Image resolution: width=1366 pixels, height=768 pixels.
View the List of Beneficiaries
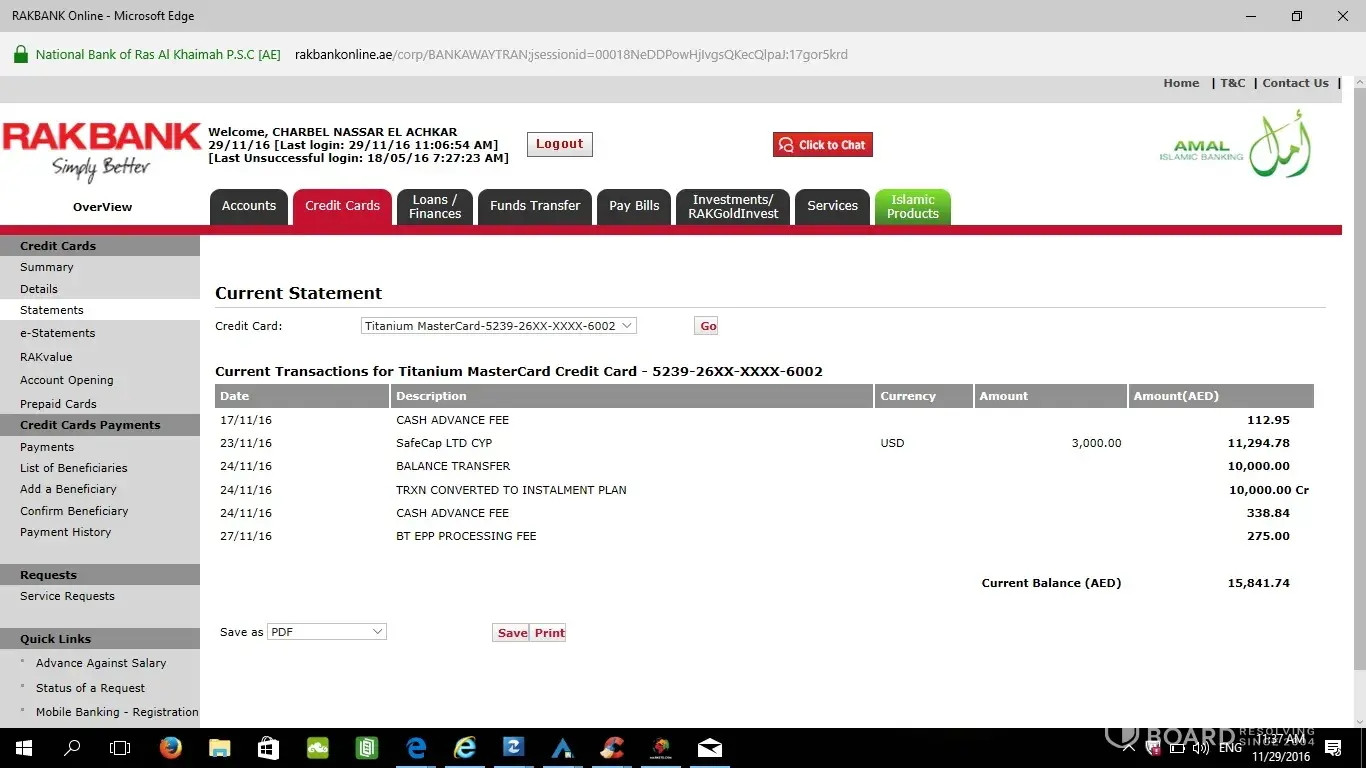74,468
